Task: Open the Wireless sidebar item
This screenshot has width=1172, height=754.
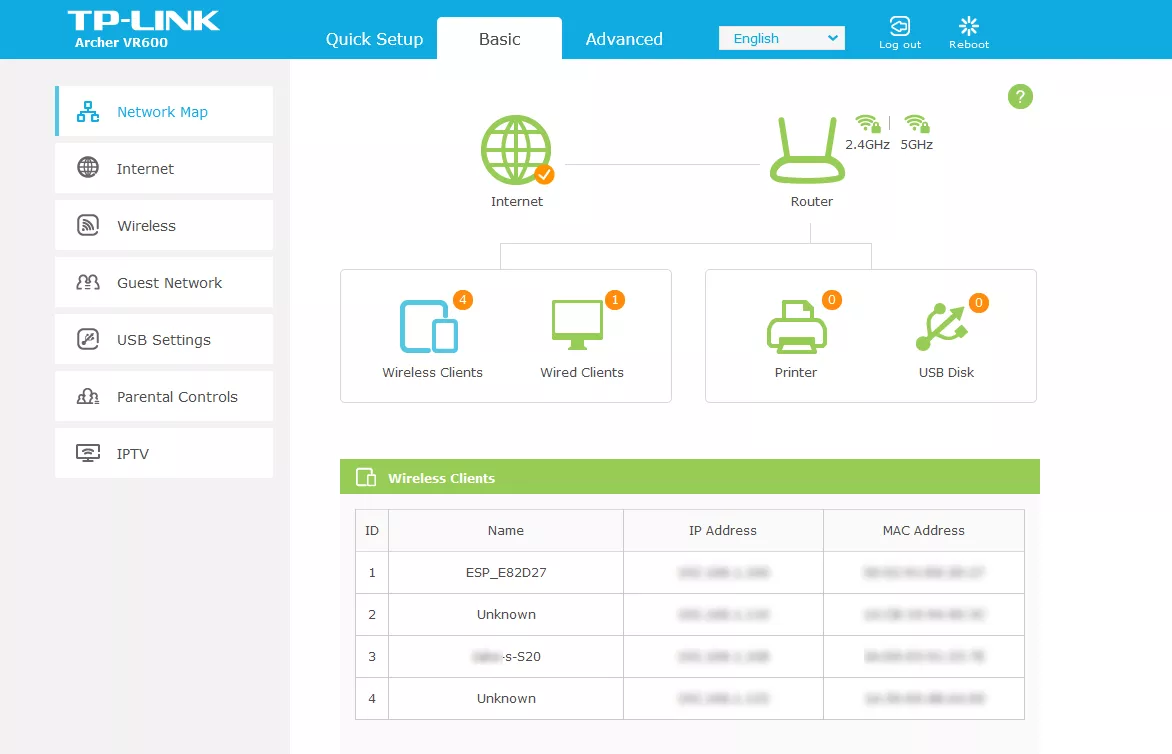Action: click(x=164, y=225)
